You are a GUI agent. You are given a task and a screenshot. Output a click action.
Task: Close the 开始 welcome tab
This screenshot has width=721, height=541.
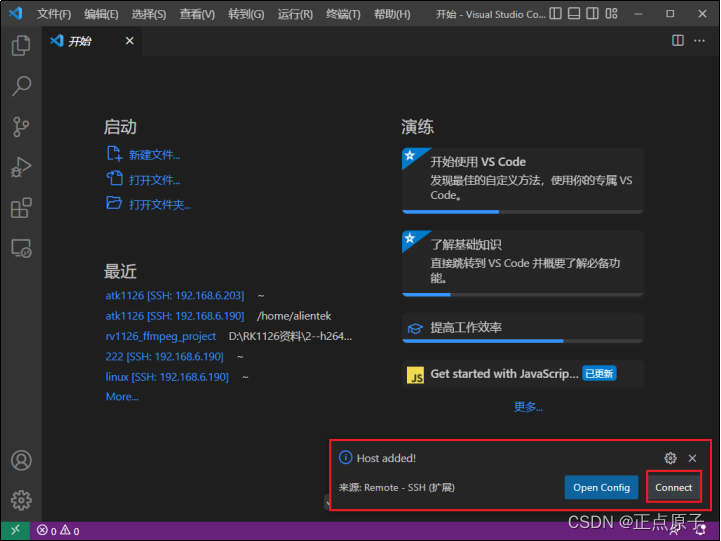[x=130, y=41]
